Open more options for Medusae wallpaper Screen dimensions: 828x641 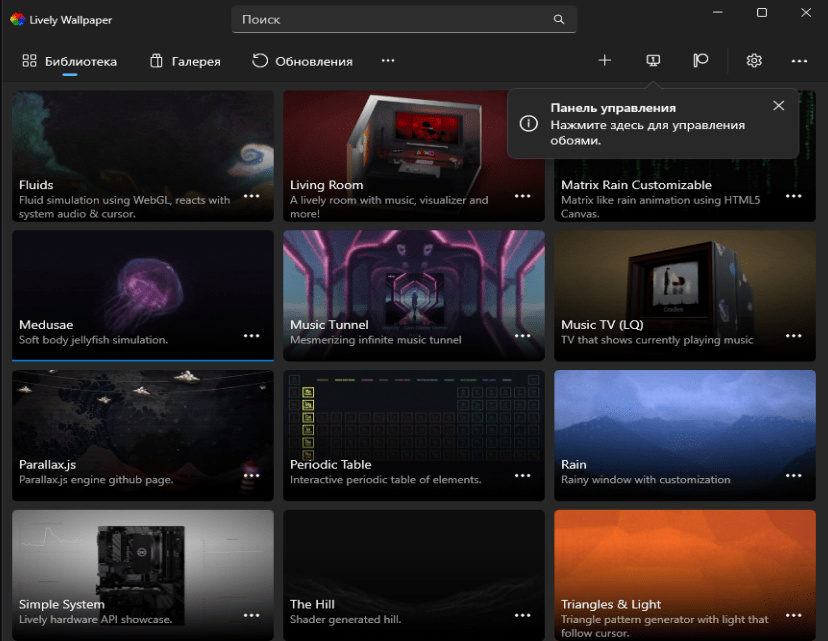pyautogui.click(x=251, y=336)
